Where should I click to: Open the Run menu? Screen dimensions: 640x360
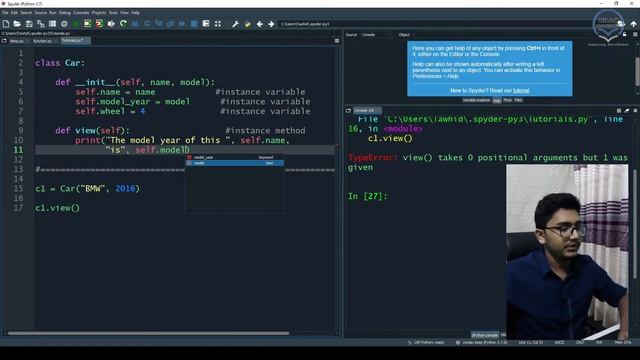(53, 13)
